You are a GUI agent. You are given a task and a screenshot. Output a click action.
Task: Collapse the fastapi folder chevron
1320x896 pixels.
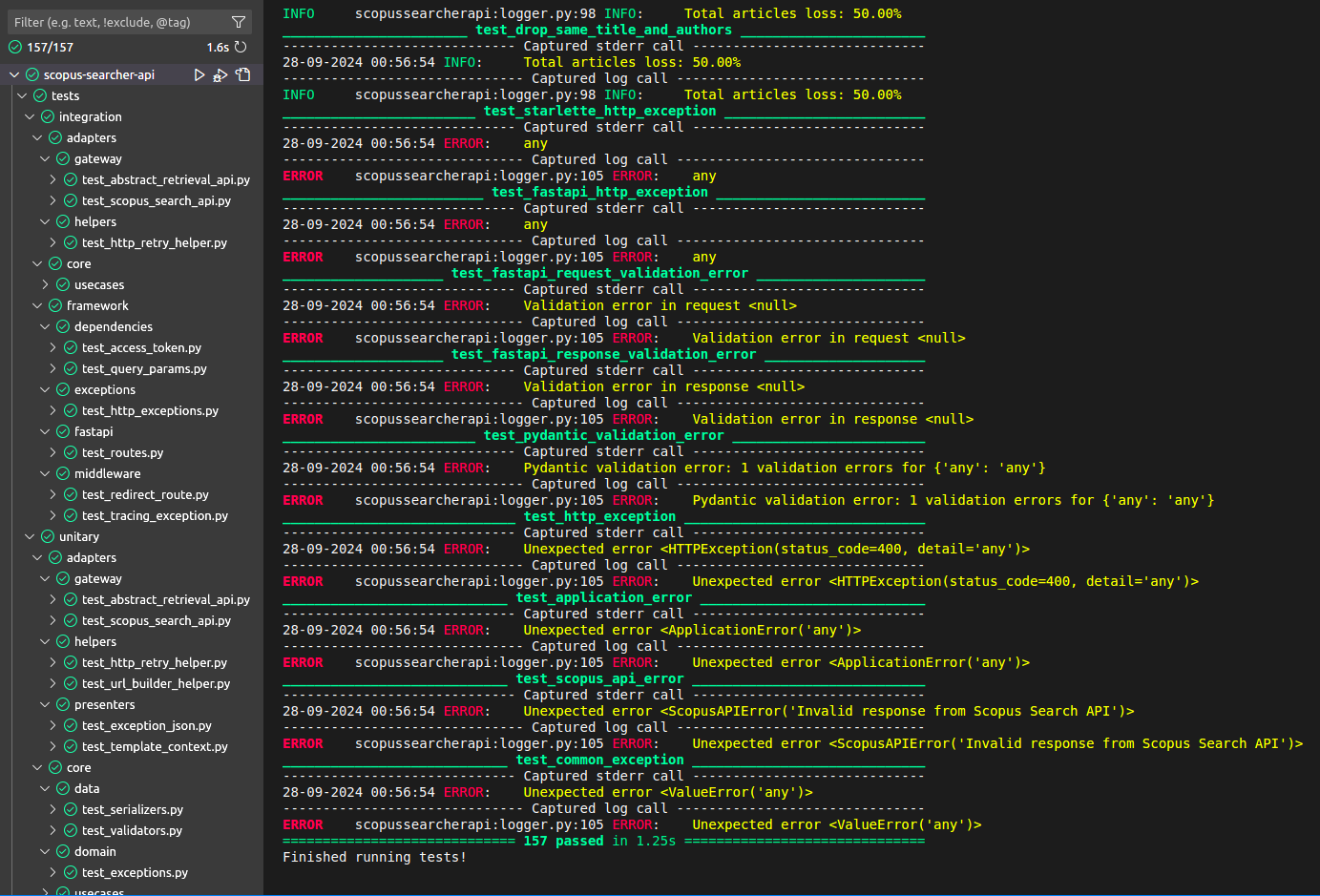45,431
